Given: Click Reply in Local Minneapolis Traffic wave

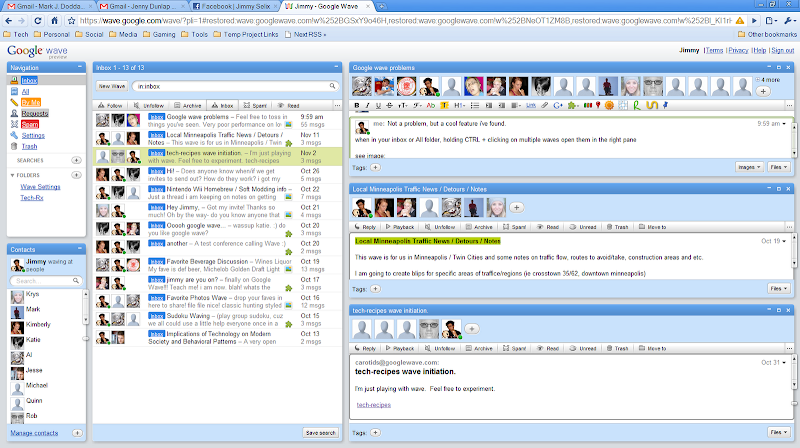Looking at the screenshot, I should pyautogui.click(x=365, y=227).
